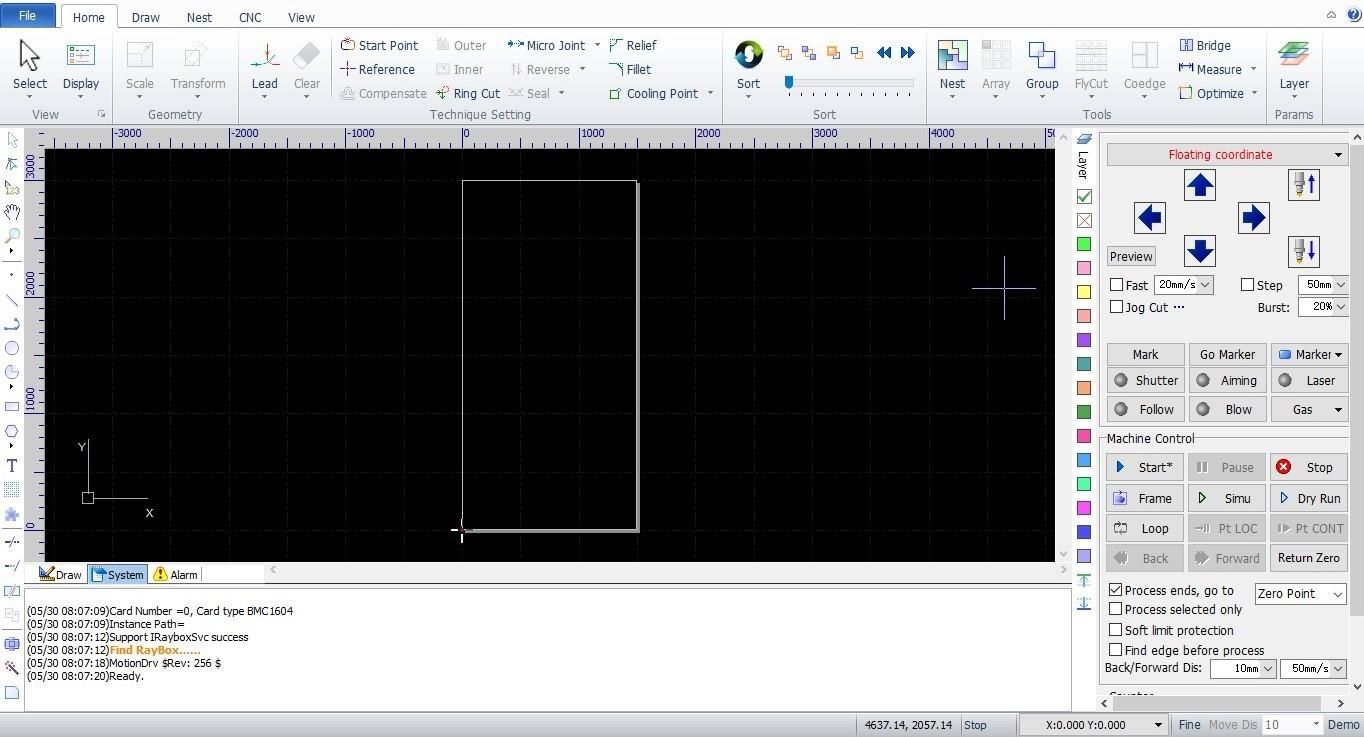Enable Soft limit protection
The width and height of the screenshot is (1364, 737).
[1116, 630]
